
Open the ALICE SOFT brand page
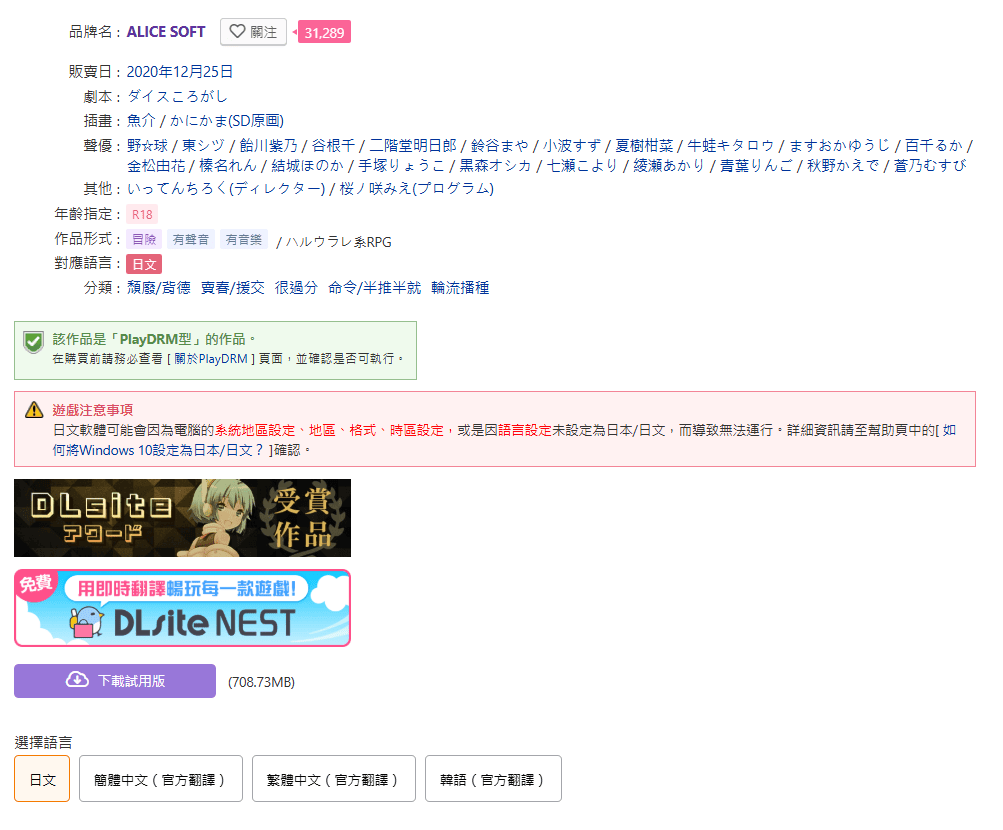166,32
